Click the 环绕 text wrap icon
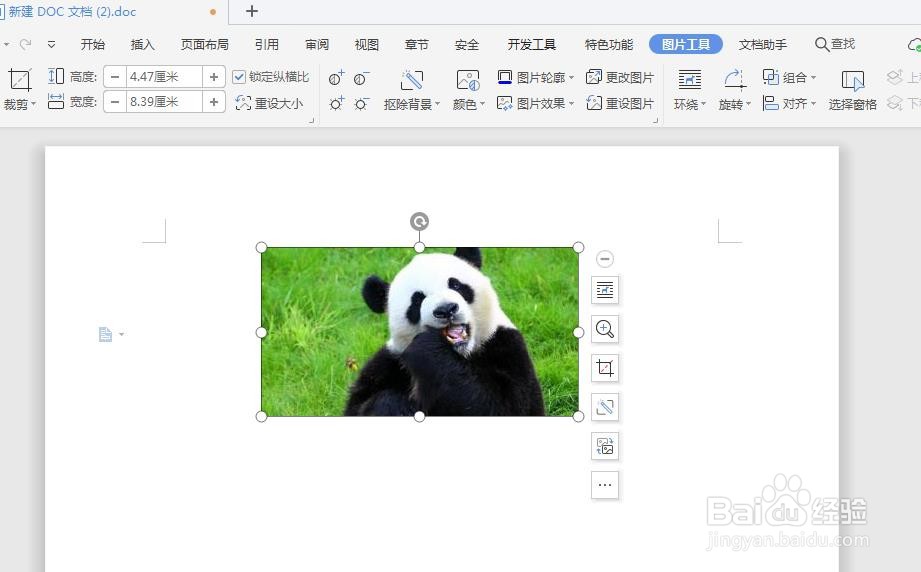Screen dimensions: 921x572 [690, 80]
